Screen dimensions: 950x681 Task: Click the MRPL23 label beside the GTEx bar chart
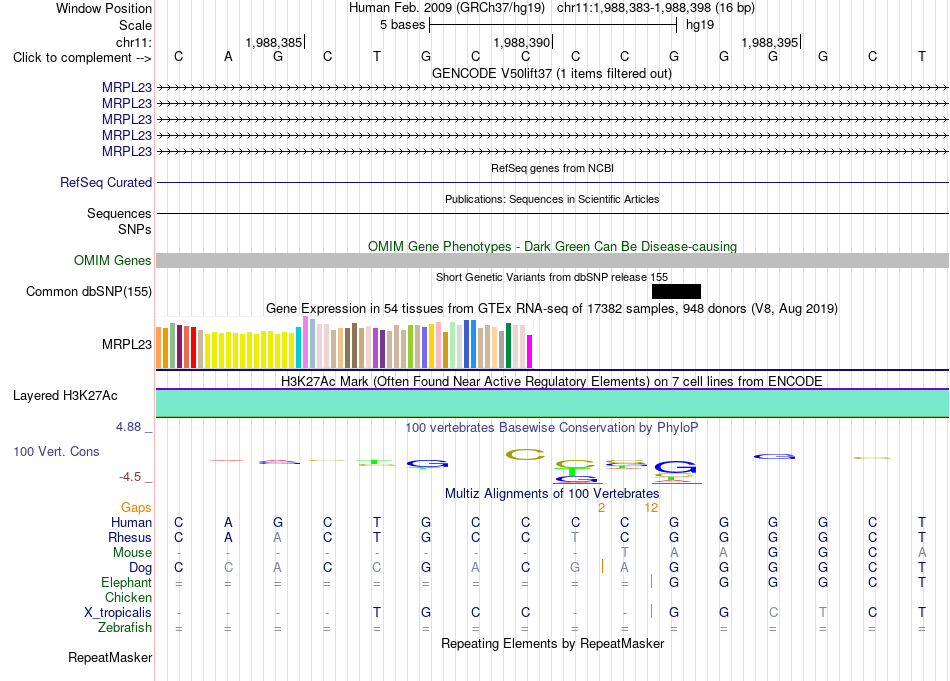tap(127, 344)
